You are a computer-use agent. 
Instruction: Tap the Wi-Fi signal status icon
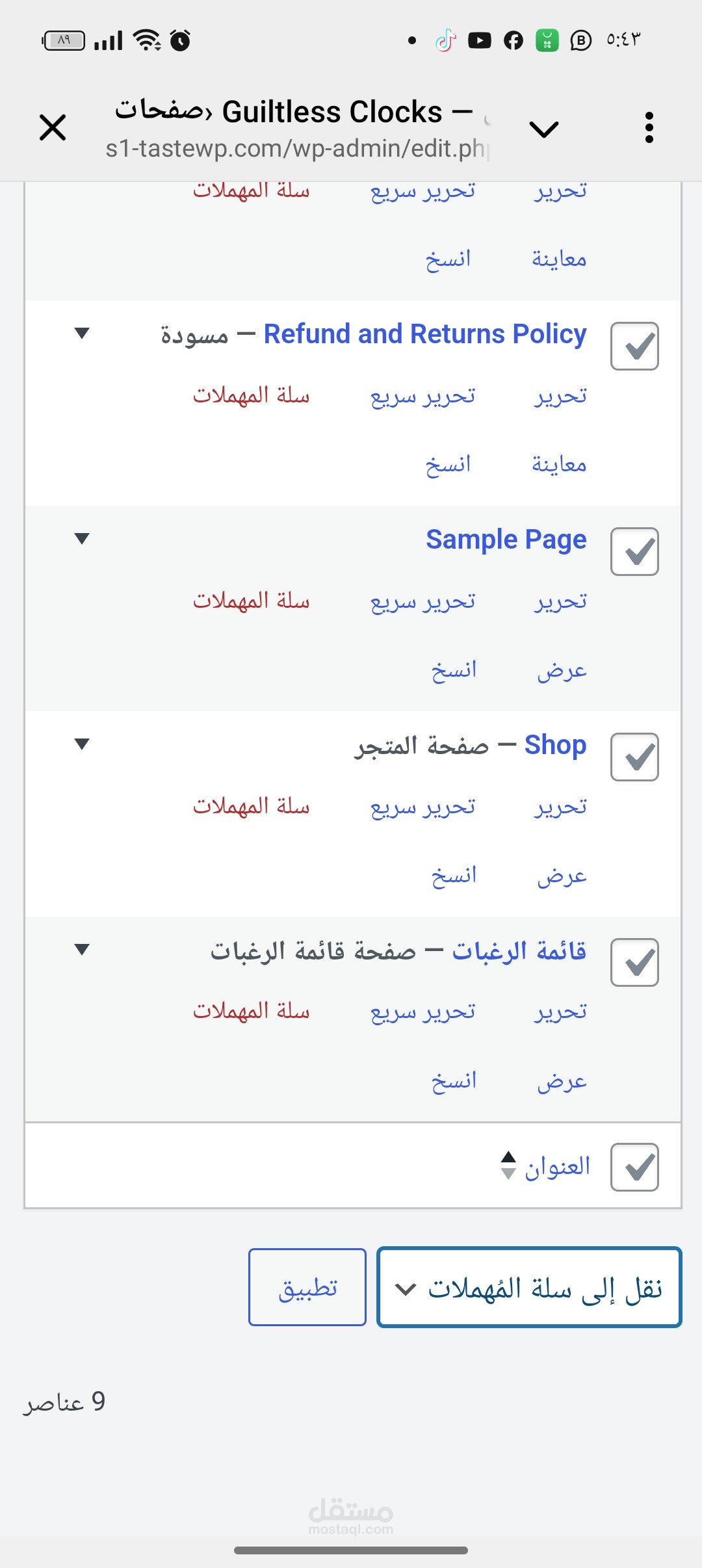[147, 40]
